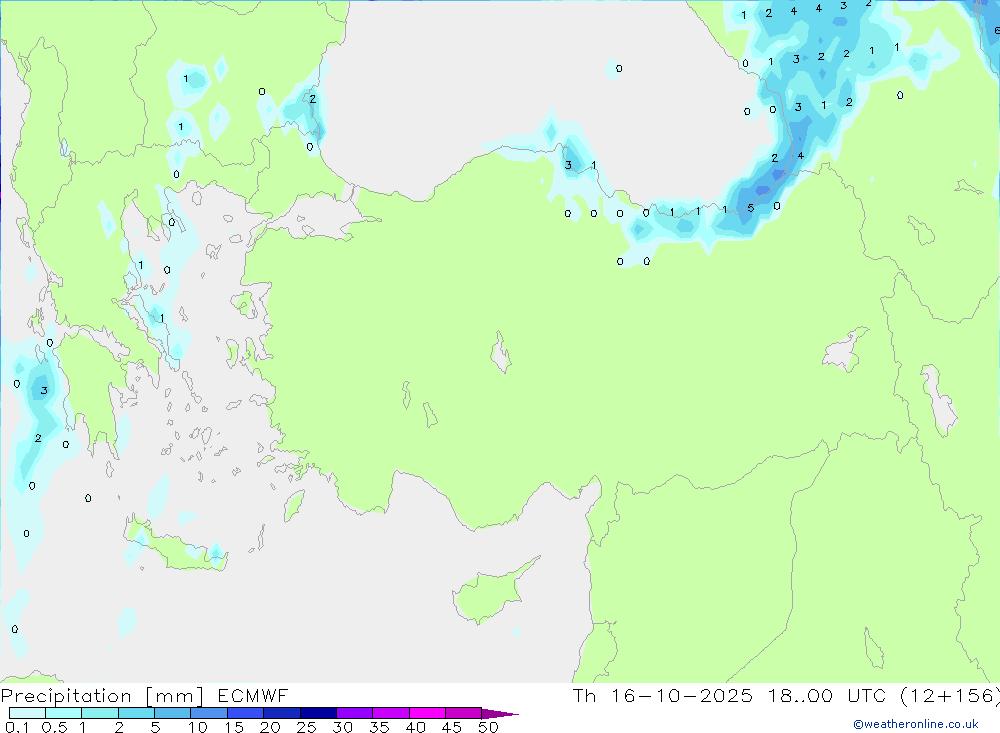Screen dimensions: 1000x733
Task: Select the 0.5–1 mm legend color box
Action: (x=64, y=713)
